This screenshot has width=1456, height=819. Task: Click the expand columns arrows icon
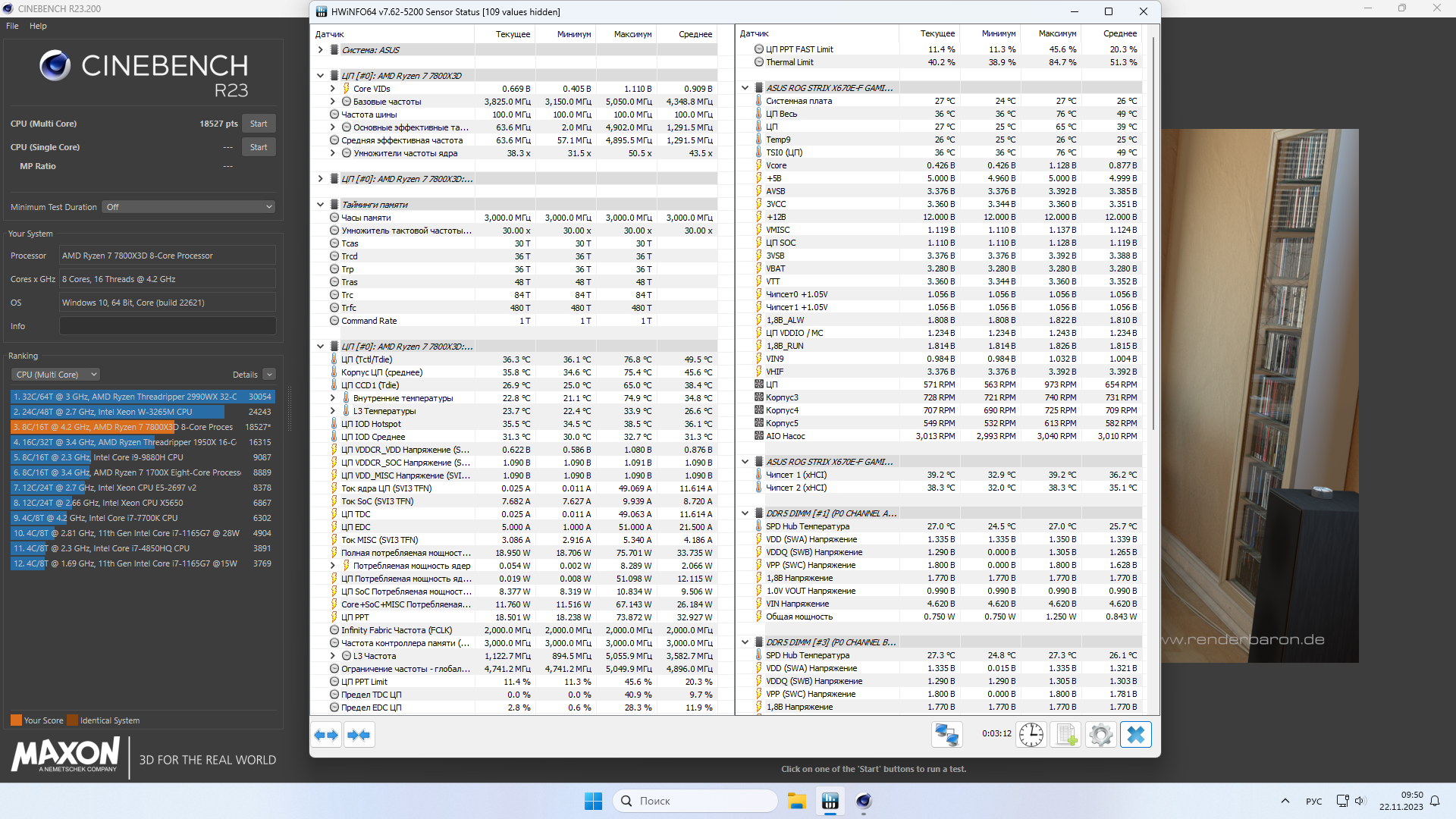326,735
